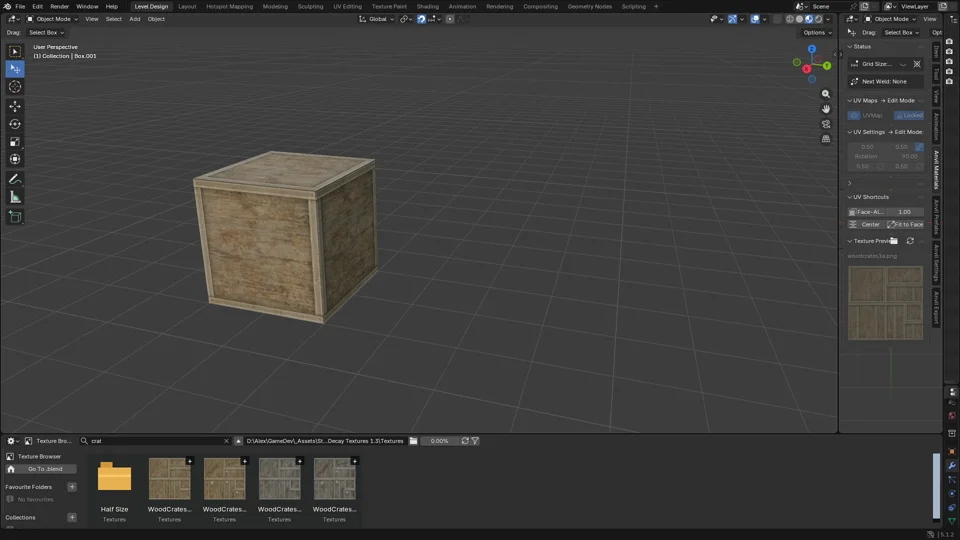
Task: Add first WoodCrates texture via plus icon
Action: click(x=189, y=460)
